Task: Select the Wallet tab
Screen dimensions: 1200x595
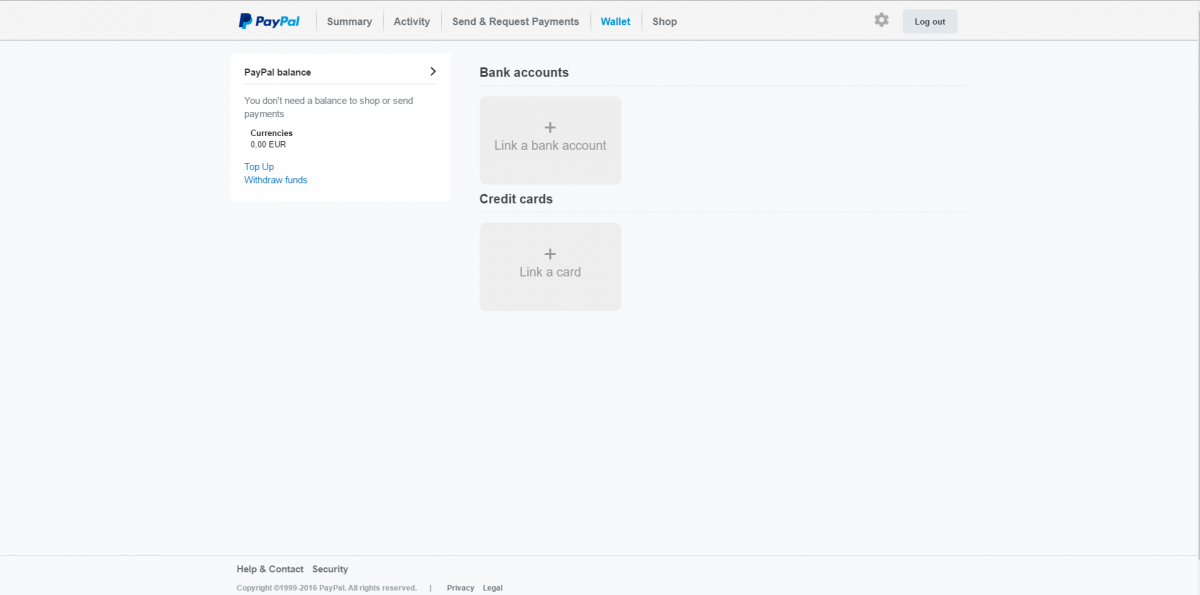Action: tap(615, 21)
